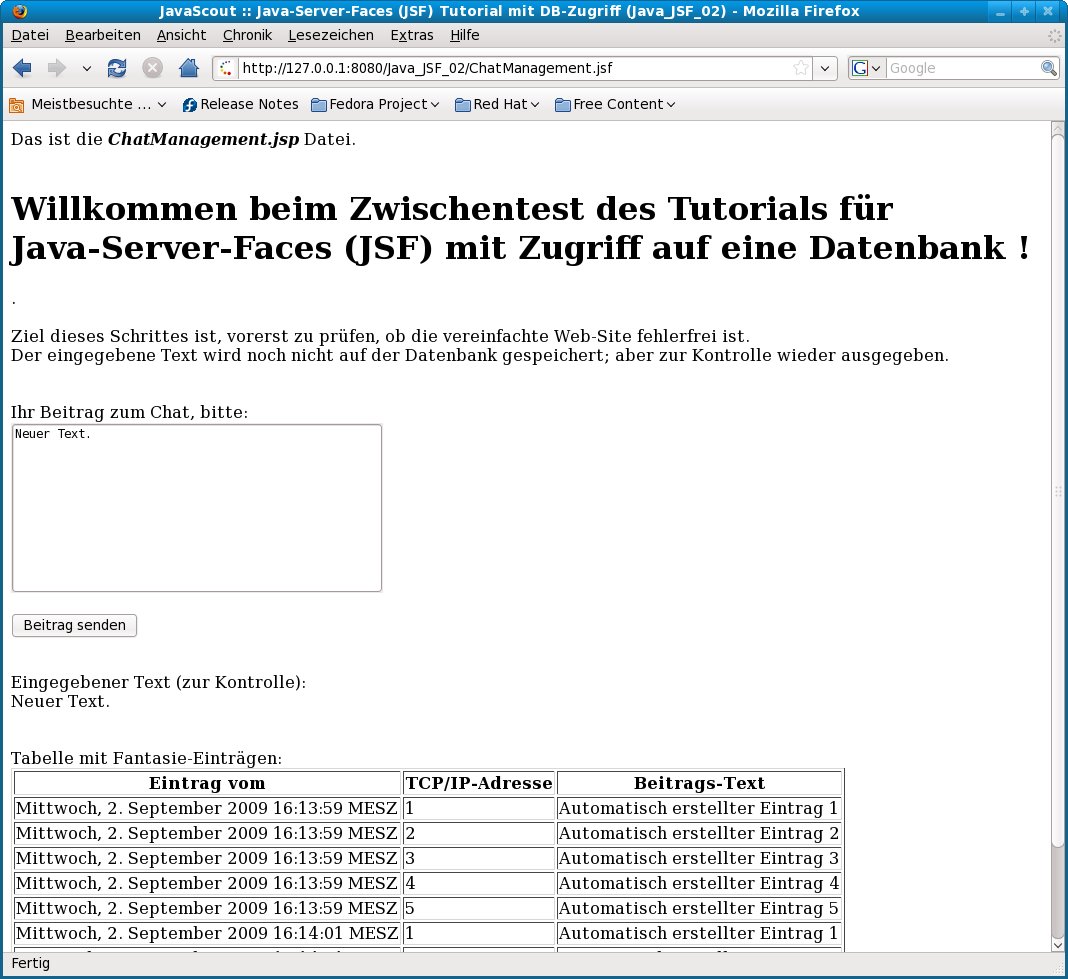The image size is (1068, 979).
Task: Open the Meistbesuchte bookmarks menu
Action: pyautogui.click(x=88, y=104)
